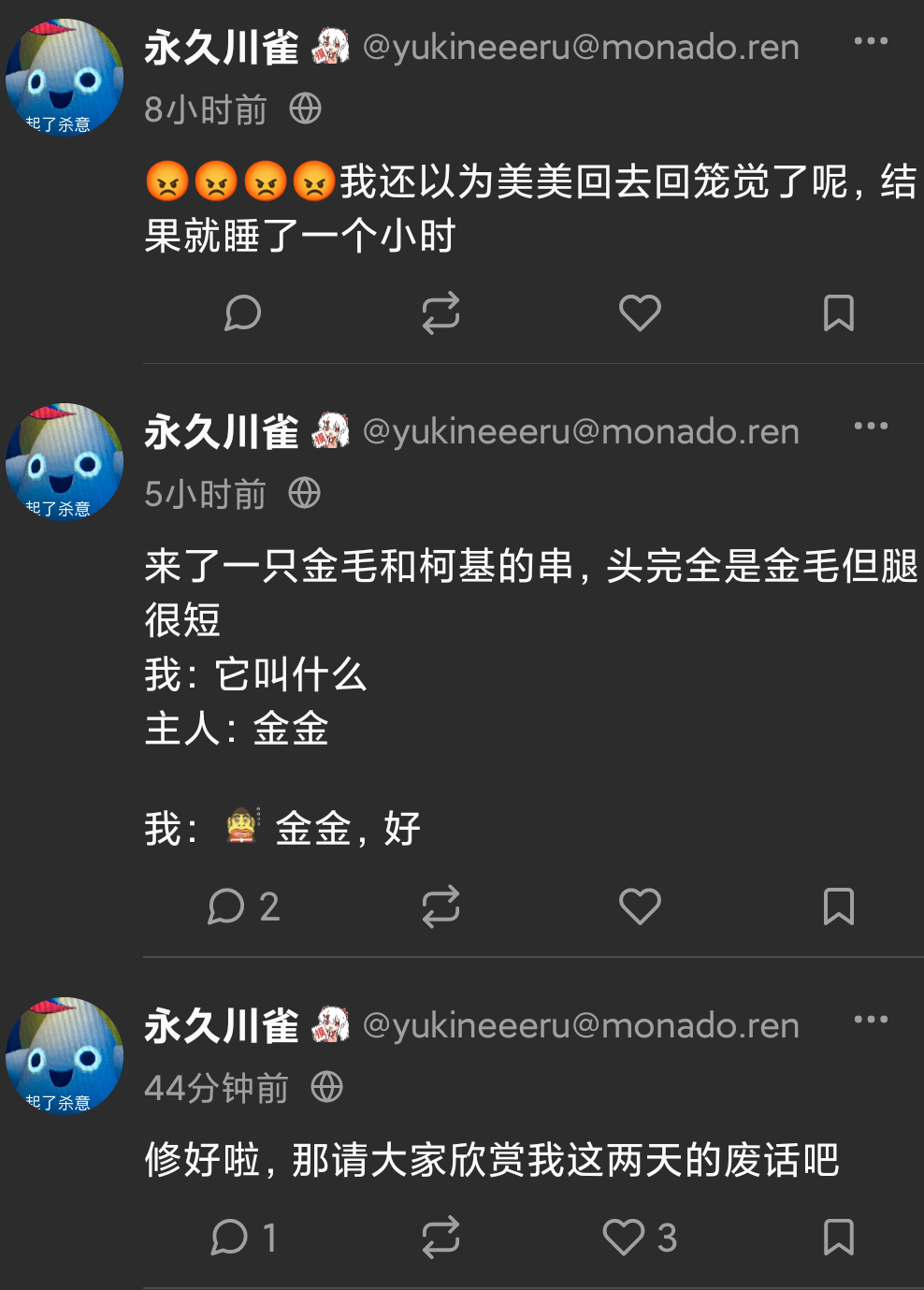Favorite the post with 3 likes
This screenshot has height=1290, width=924.
click(641, 1238)
